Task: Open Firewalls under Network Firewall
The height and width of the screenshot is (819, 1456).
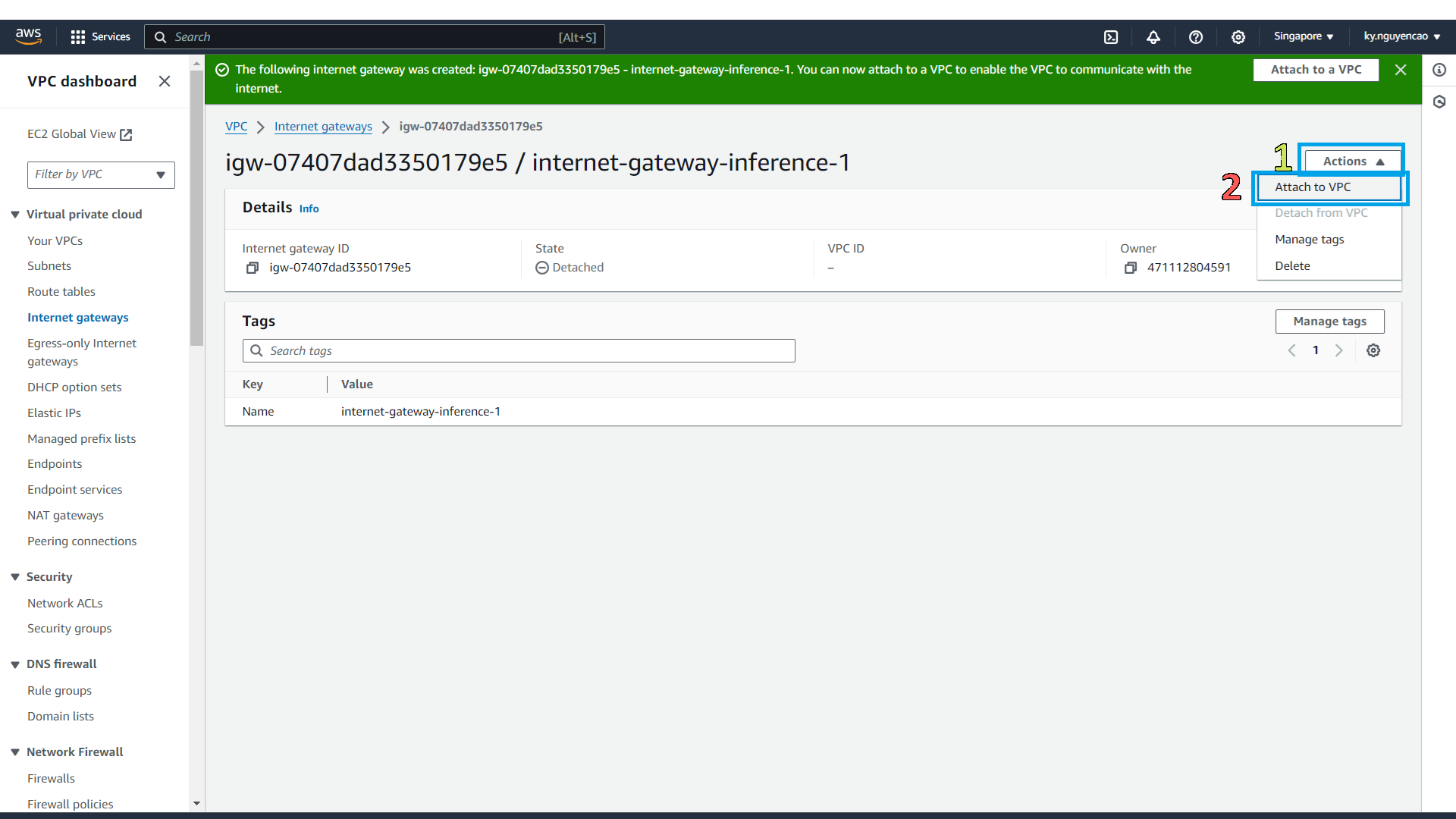Action: point(52,779)
